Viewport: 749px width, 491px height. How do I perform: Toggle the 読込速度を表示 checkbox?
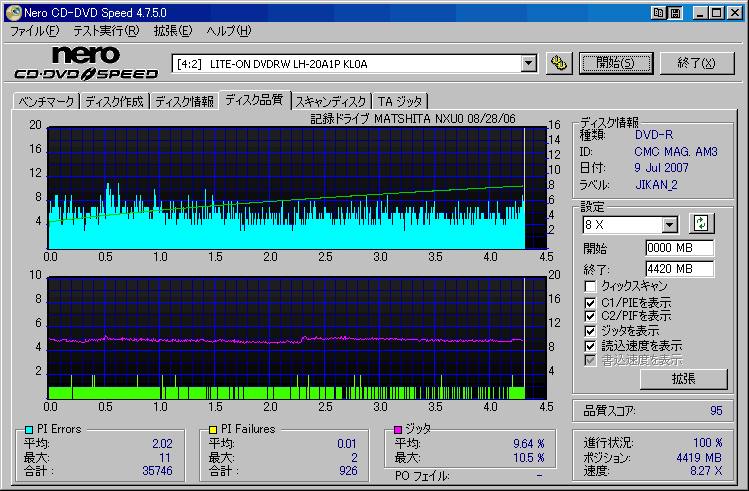590,346
